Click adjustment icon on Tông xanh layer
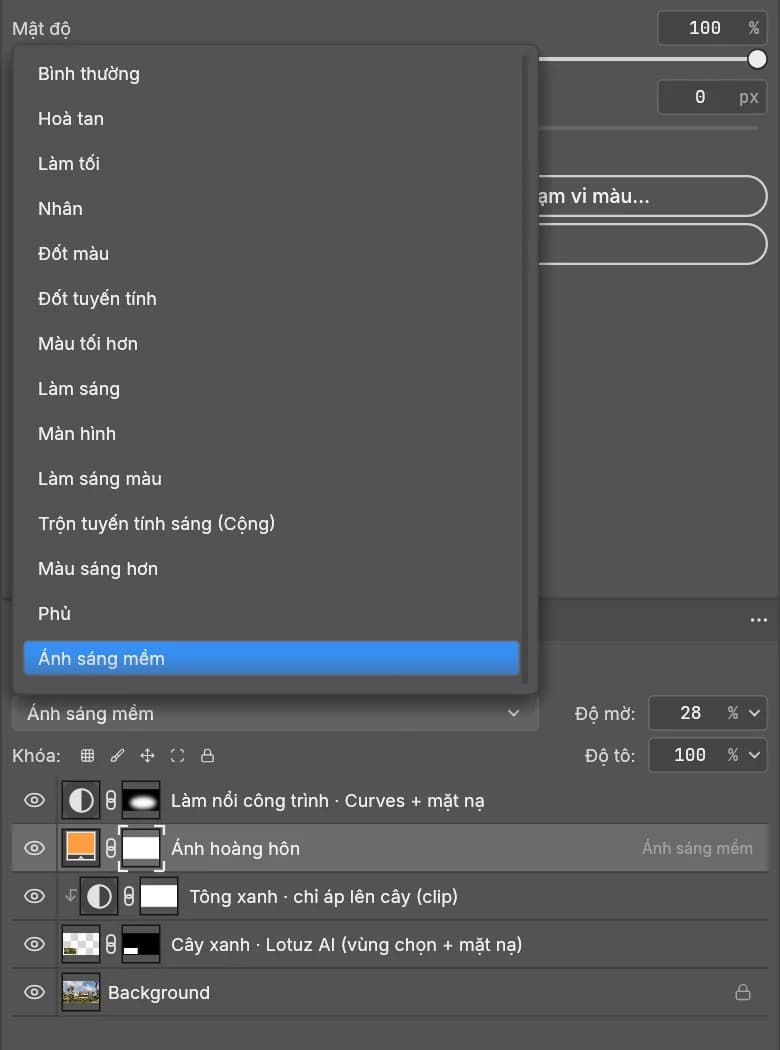 coord(99,896)
